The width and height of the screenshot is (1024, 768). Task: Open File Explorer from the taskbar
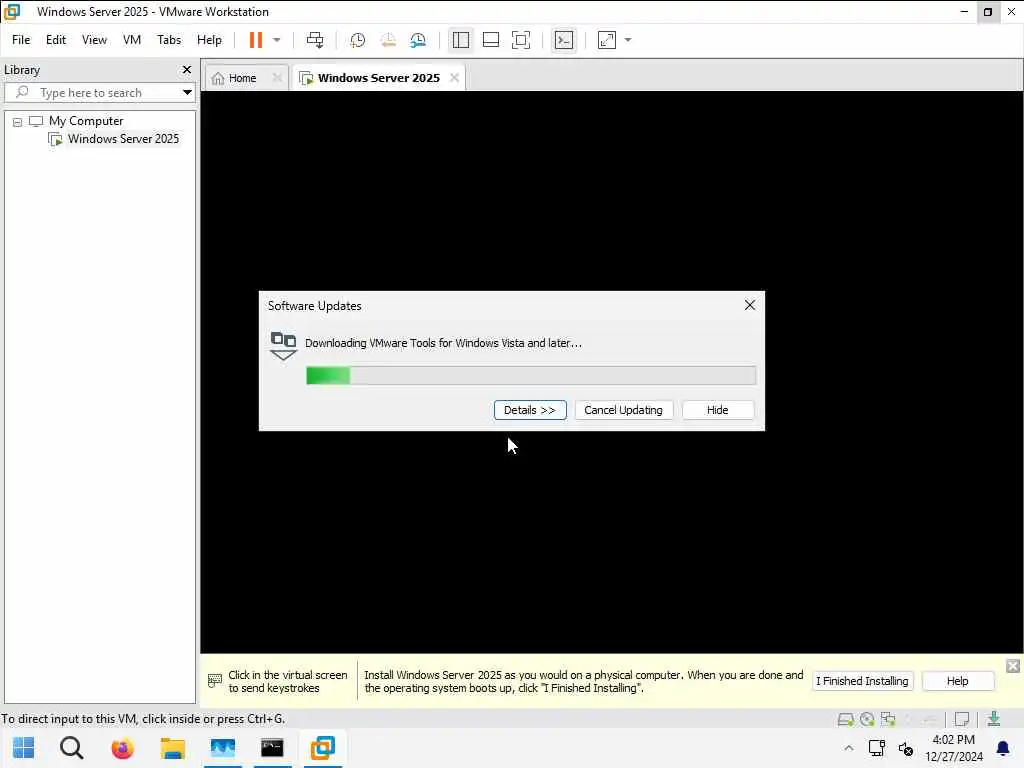(x=172, y=748)
